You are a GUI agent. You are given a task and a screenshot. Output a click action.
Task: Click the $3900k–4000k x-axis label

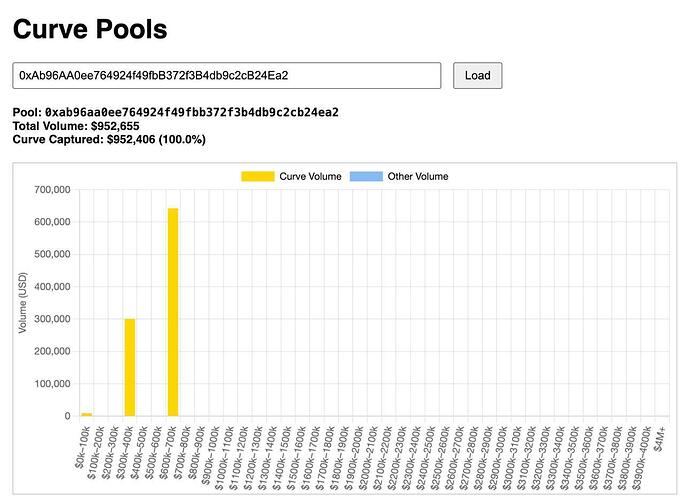(642, 458)
